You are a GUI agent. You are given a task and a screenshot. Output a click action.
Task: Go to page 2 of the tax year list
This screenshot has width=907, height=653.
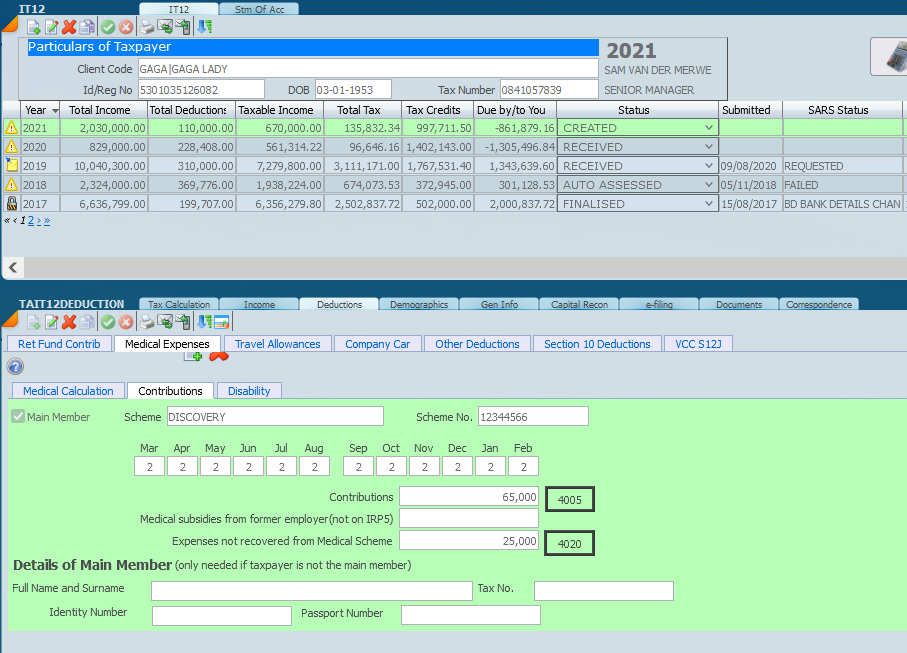tap(31, 220)
